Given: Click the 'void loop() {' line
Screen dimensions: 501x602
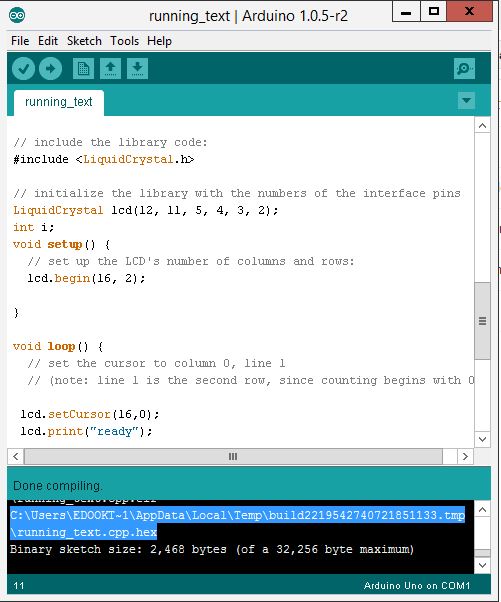Looking at the screenshot, I should 58,346.
